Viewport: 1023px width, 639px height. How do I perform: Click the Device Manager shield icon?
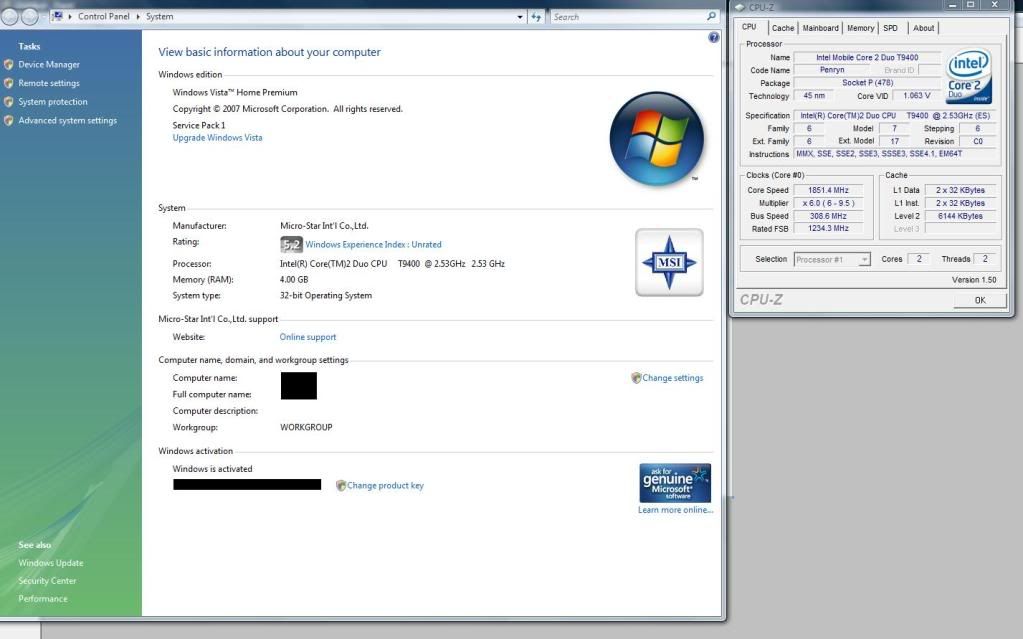point(8,65)
